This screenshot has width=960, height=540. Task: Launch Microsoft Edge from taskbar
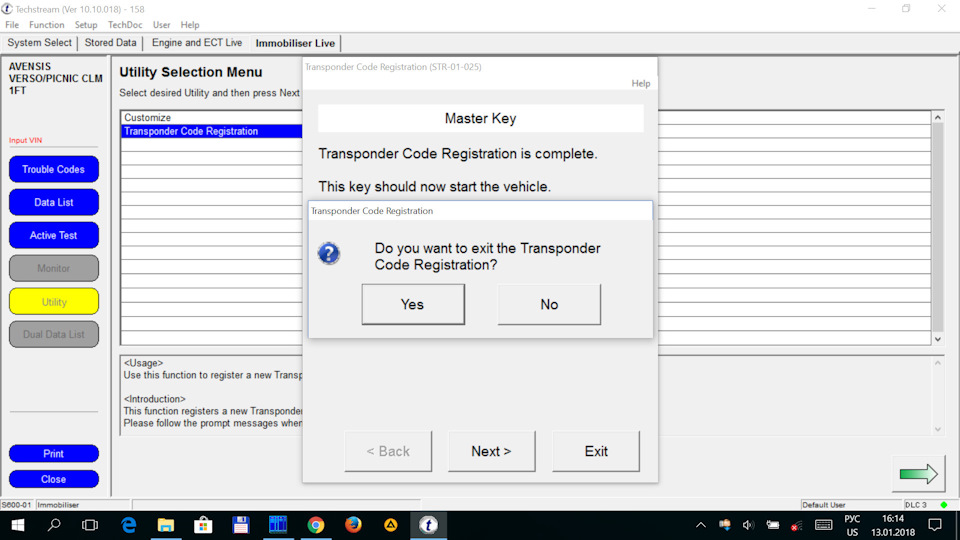[129, 525]
